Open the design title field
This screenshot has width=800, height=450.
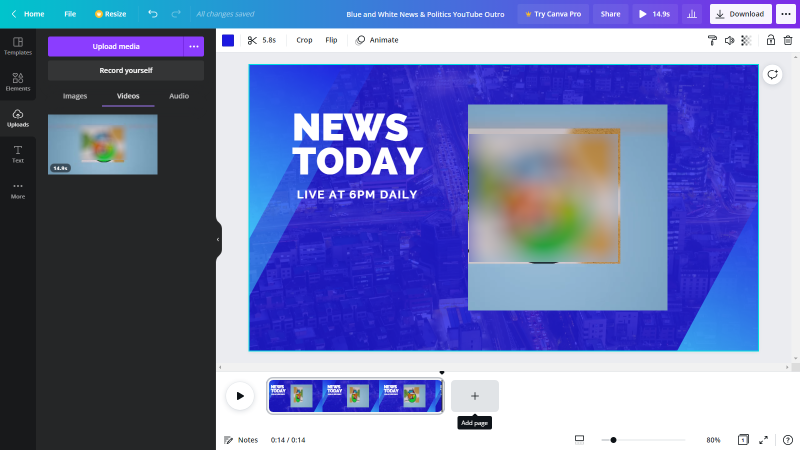(425, 14)
